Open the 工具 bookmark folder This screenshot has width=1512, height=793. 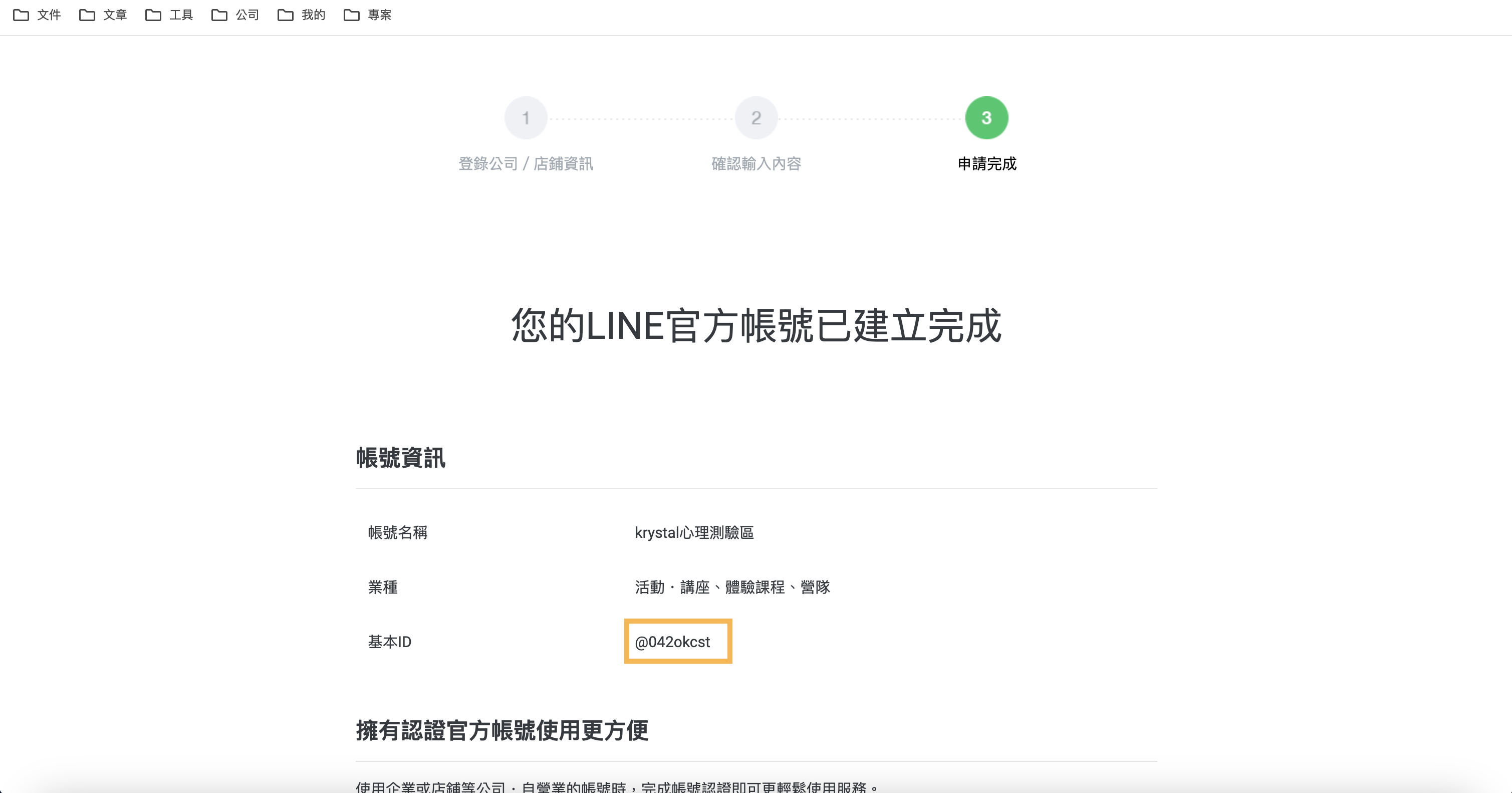170,15
